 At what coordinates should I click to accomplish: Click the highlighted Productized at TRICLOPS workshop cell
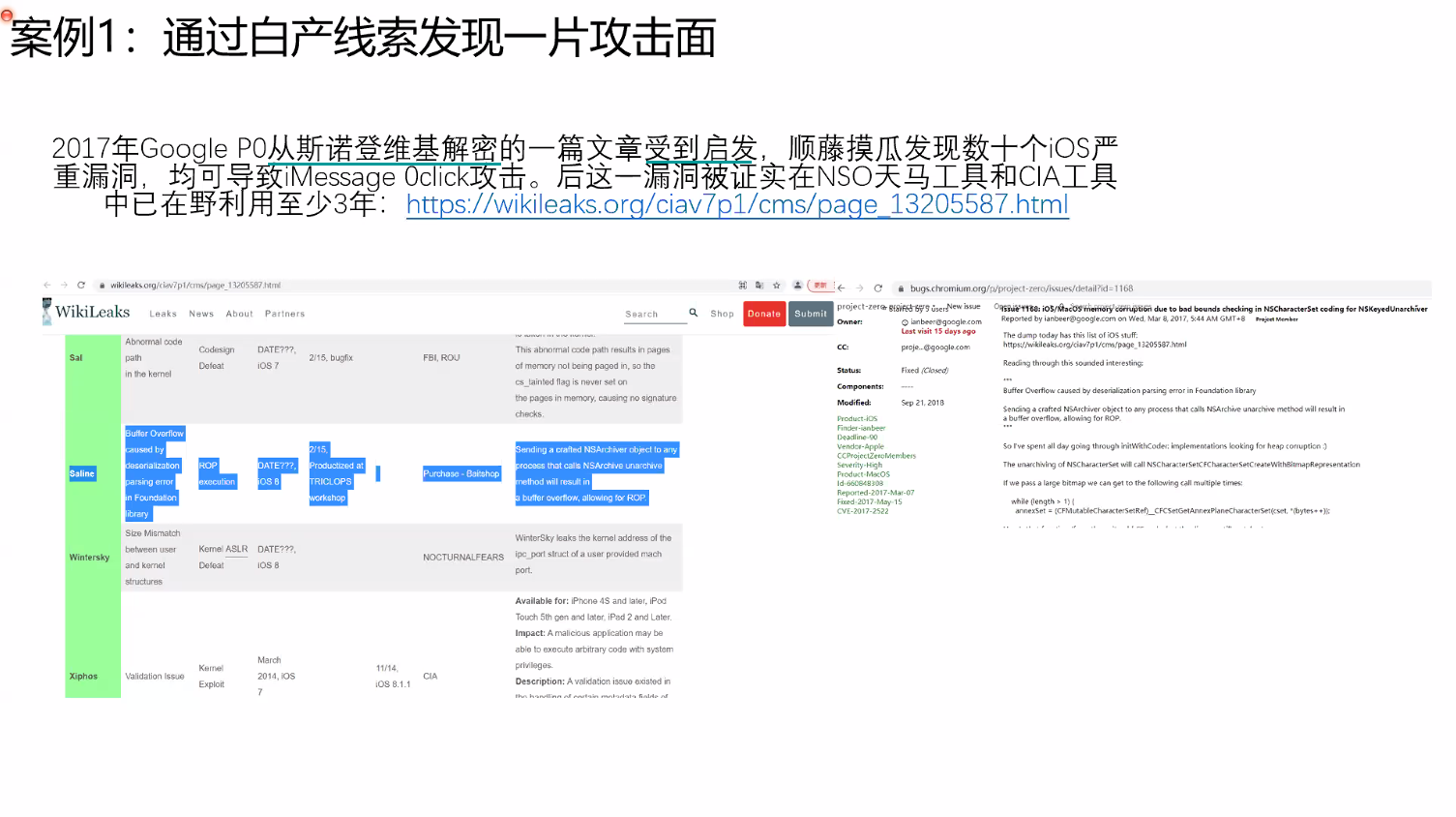[337, 473]
